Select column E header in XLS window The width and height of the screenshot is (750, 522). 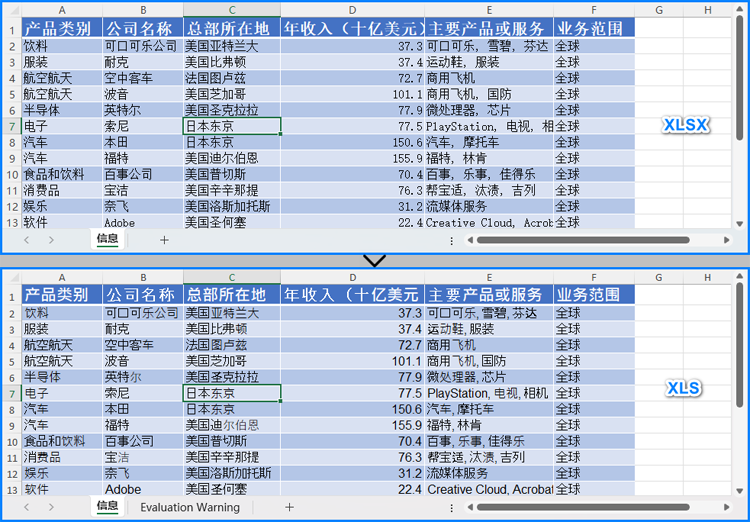click(x=489, y=278)
